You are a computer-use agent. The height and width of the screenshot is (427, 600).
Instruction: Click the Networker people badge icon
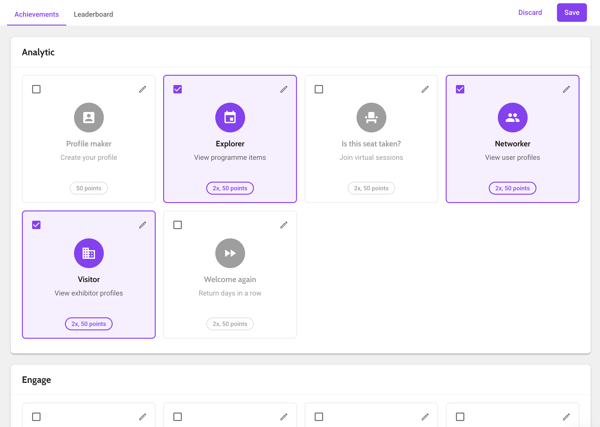point(512,118)
